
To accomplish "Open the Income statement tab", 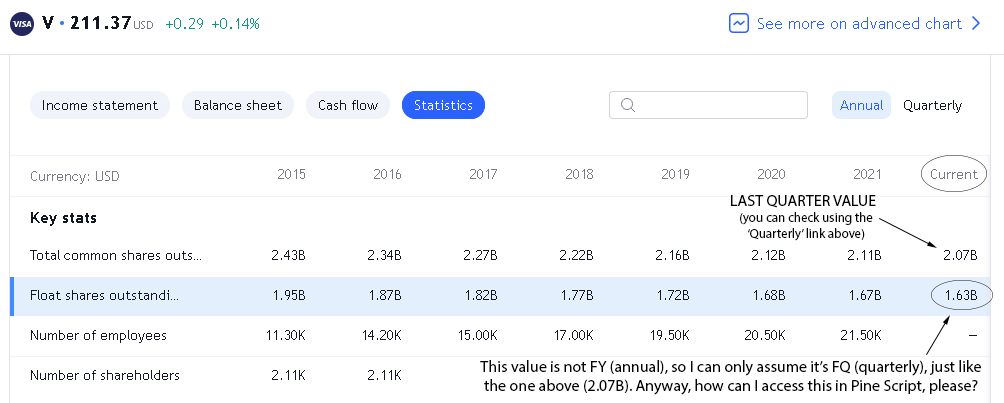I will (x=100, y=105).
